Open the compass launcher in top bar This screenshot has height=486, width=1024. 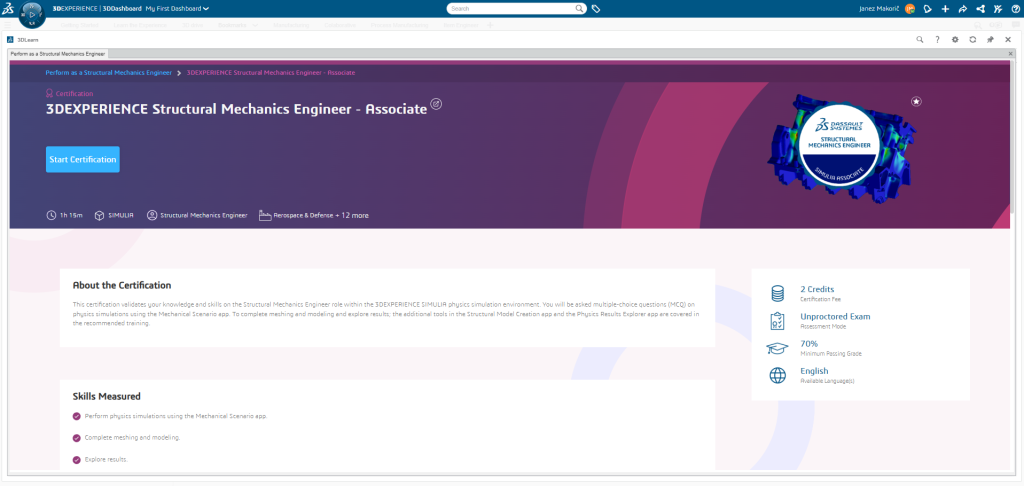[33, 14]
